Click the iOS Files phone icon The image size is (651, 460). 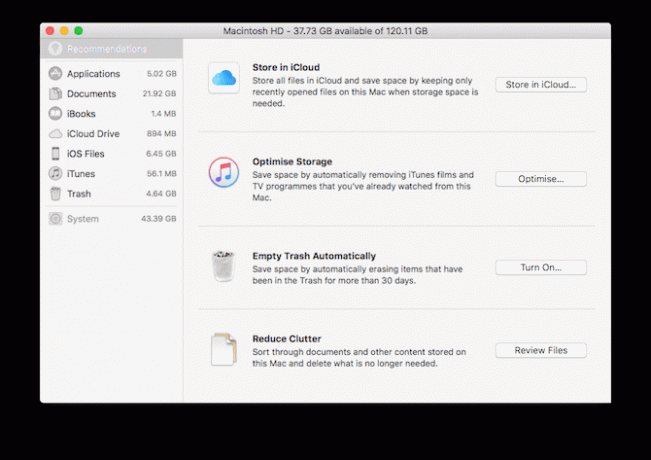pos(55,154)
